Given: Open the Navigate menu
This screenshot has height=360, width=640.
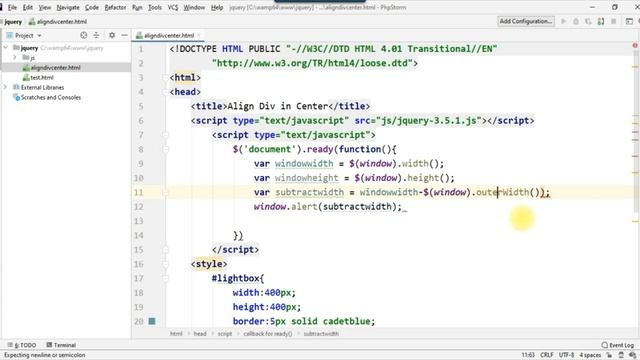Looking at the screenshot, I should click(x=68, y=7).
